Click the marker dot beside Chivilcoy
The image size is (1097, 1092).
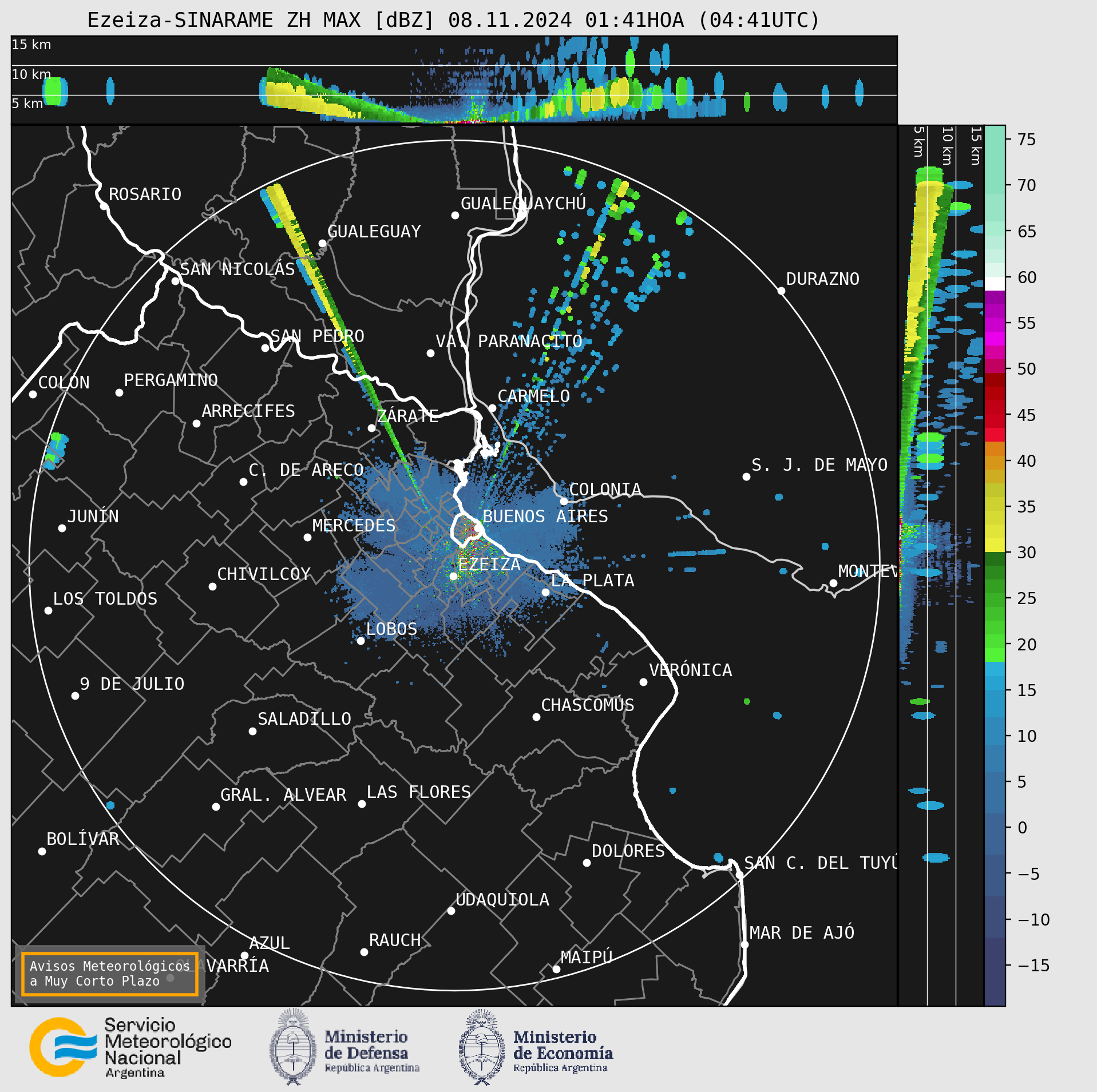(212, 587)
